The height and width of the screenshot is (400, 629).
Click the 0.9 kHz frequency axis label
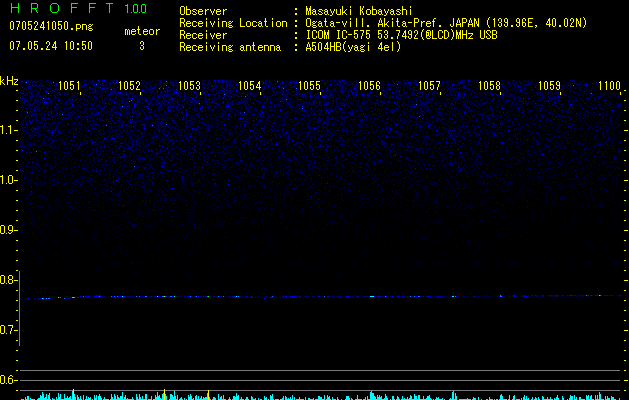pos(7,230)
